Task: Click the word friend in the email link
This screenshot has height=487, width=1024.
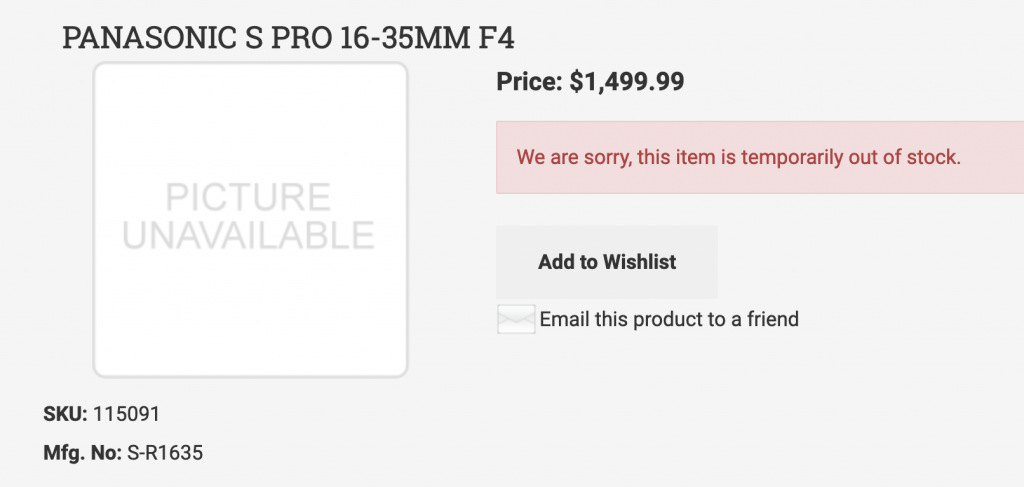Action: (772, 320)
